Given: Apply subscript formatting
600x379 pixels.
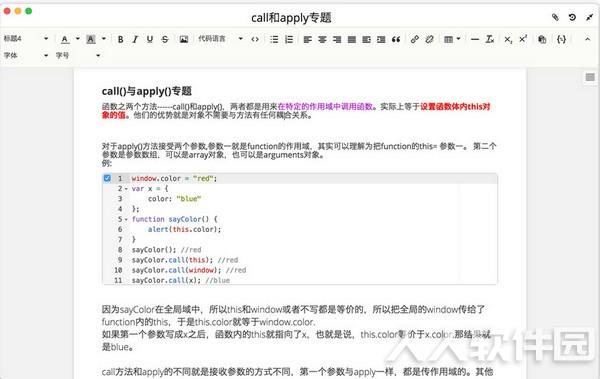Looking at the screenshot, I should coord(508,39).
